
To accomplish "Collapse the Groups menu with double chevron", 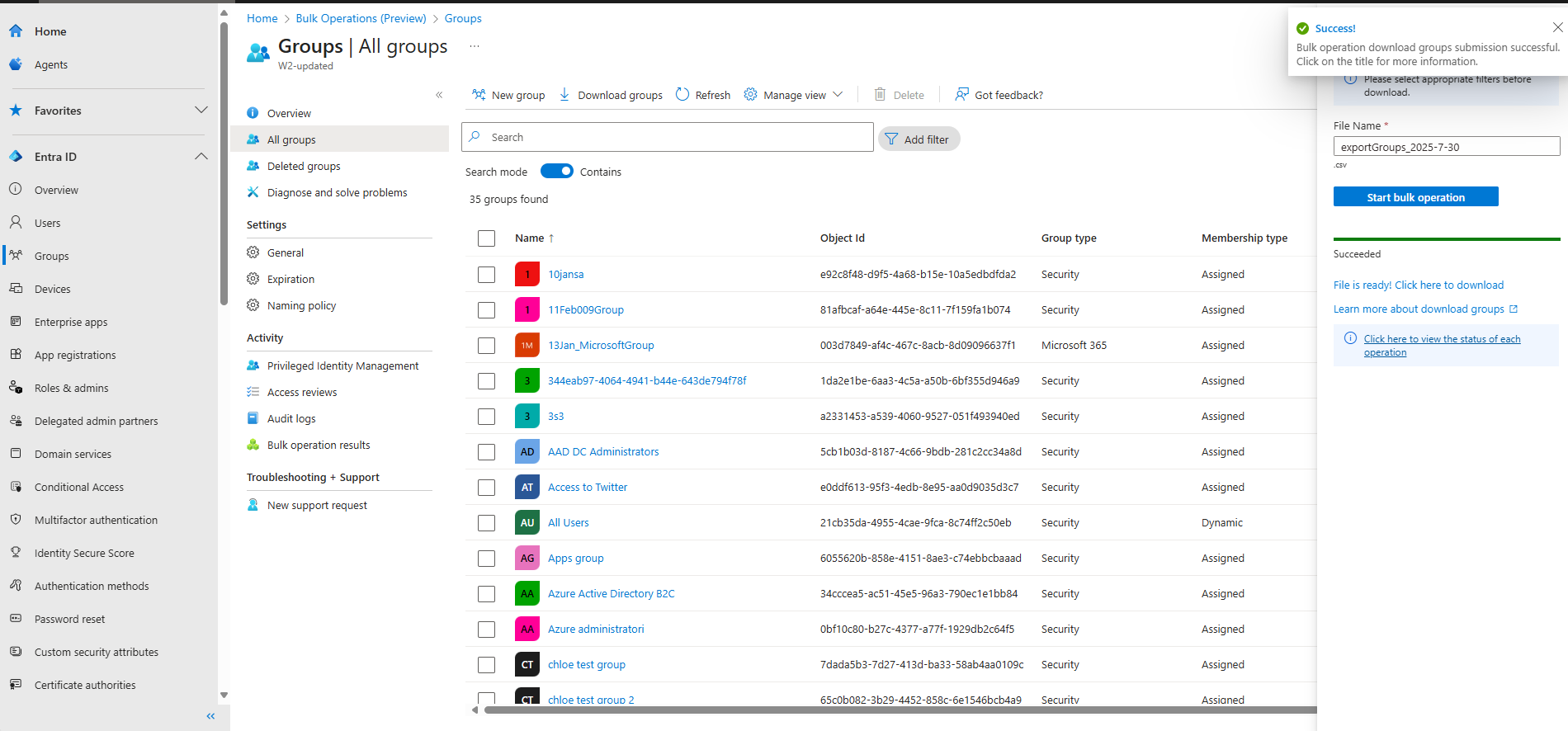I will tap(439, 95).
